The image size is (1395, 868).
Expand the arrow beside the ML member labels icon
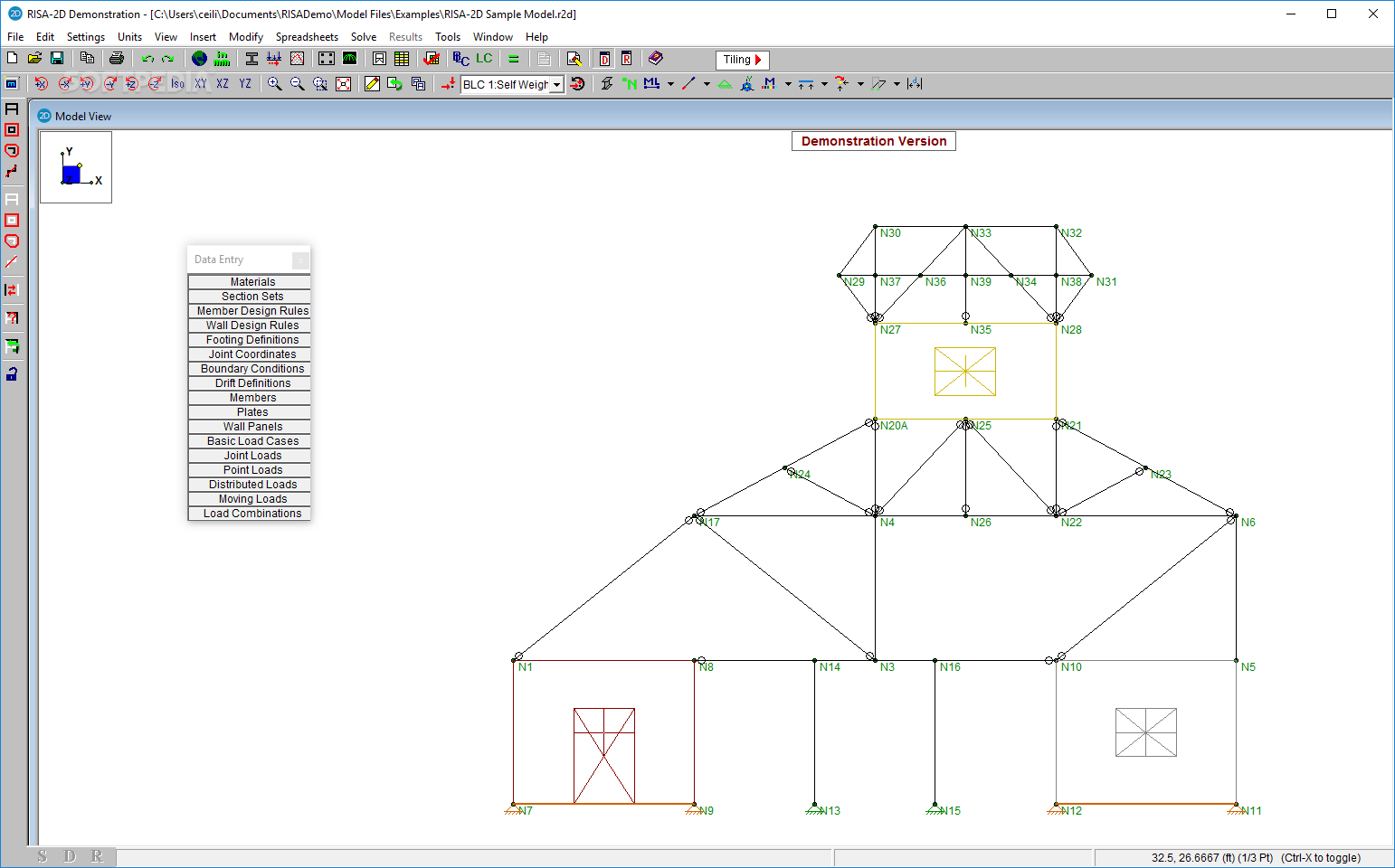click(x=670, y=84)
